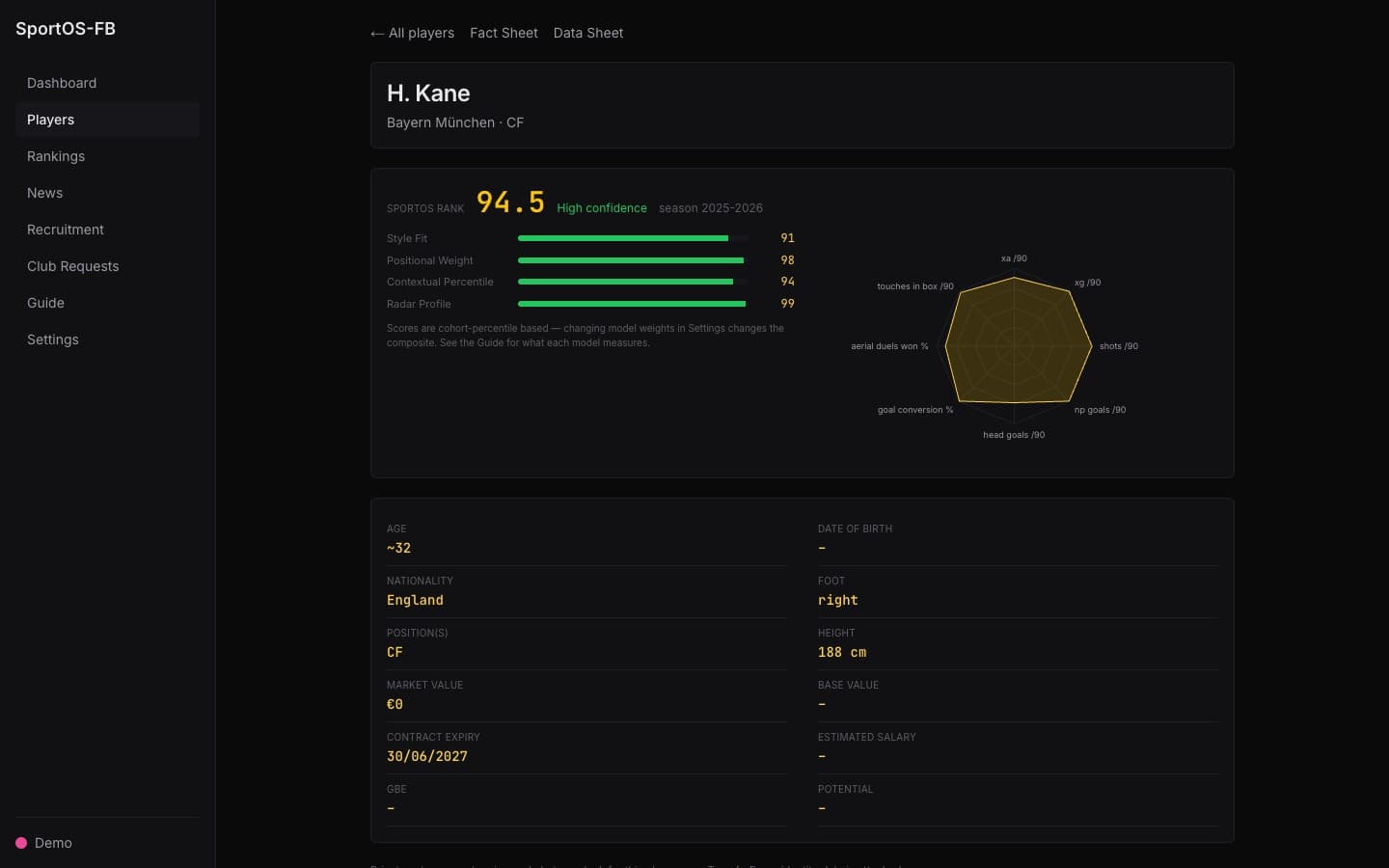This screenshot has width=1389, height=868.
Task: Click the pink Demo status dot
Action: [x=21, y=843]
